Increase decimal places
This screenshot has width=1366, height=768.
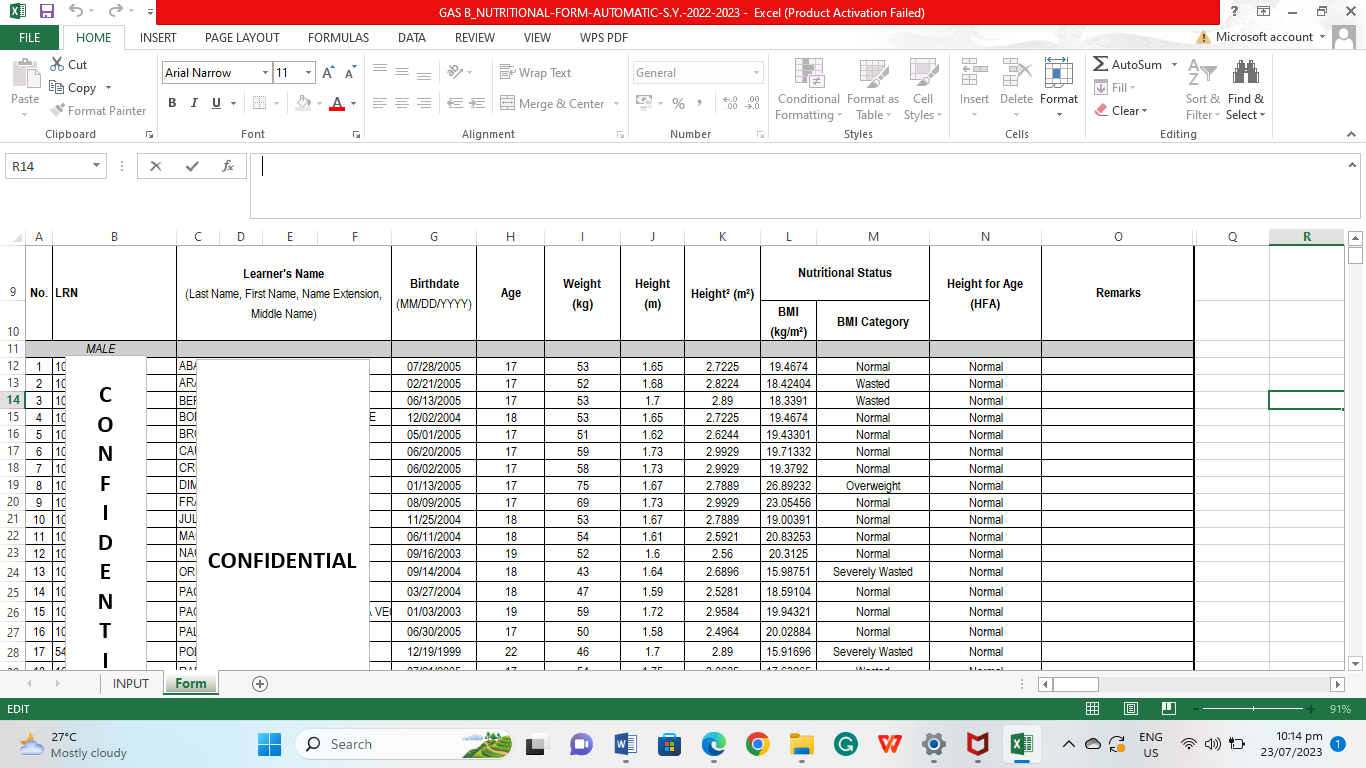(730, 103)
